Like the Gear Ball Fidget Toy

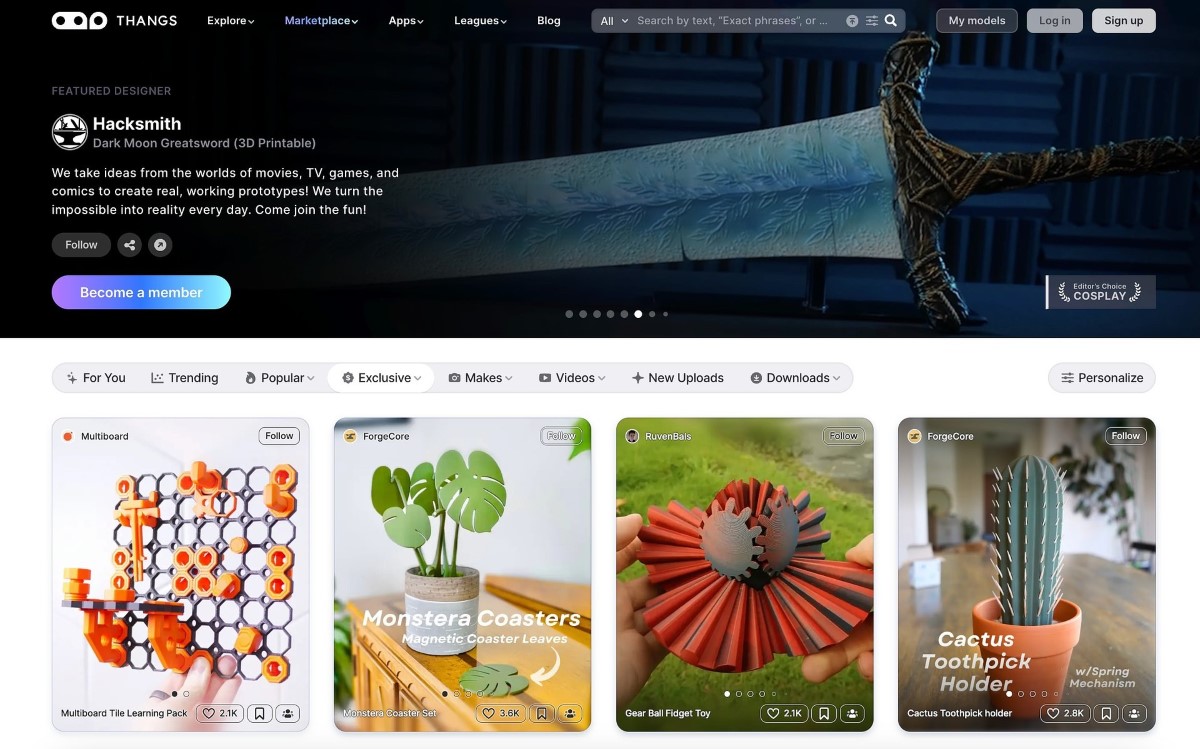point(784,713)
